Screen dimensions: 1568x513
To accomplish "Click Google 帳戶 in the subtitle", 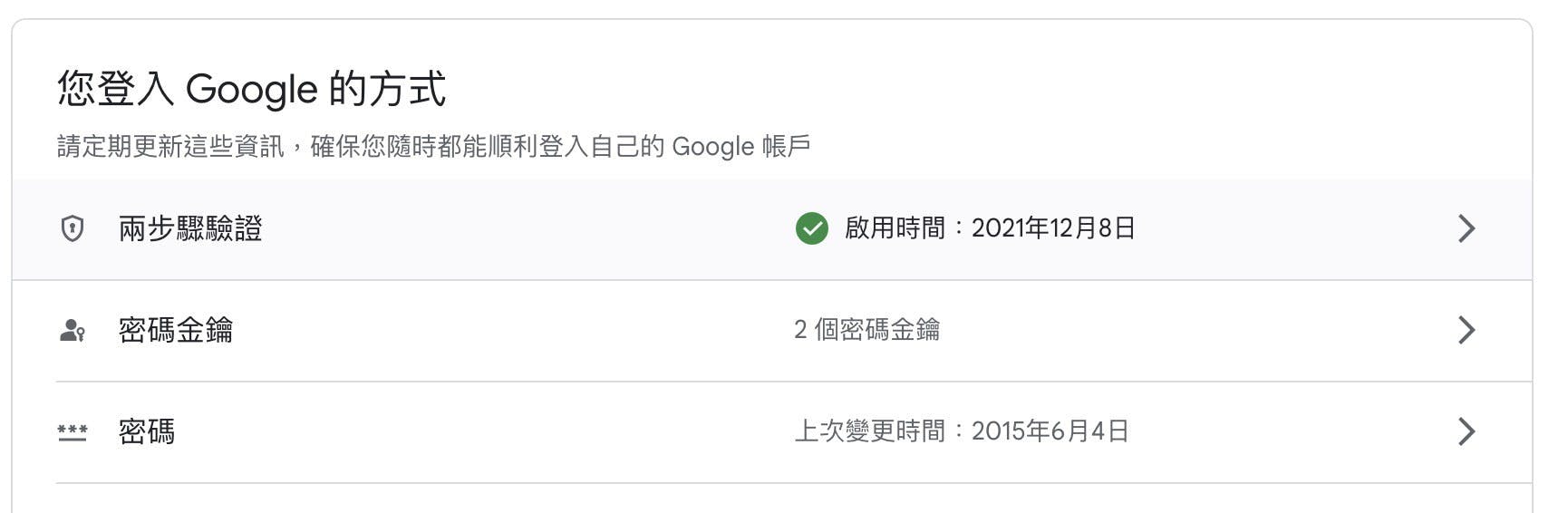I will pos(741,147).
